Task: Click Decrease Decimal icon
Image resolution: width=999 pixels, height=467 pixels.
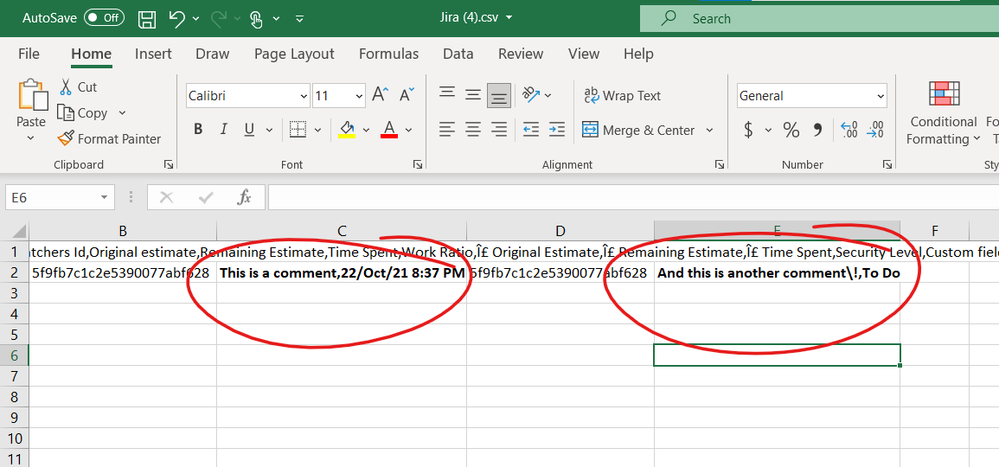Action: (x=875, y=130)
